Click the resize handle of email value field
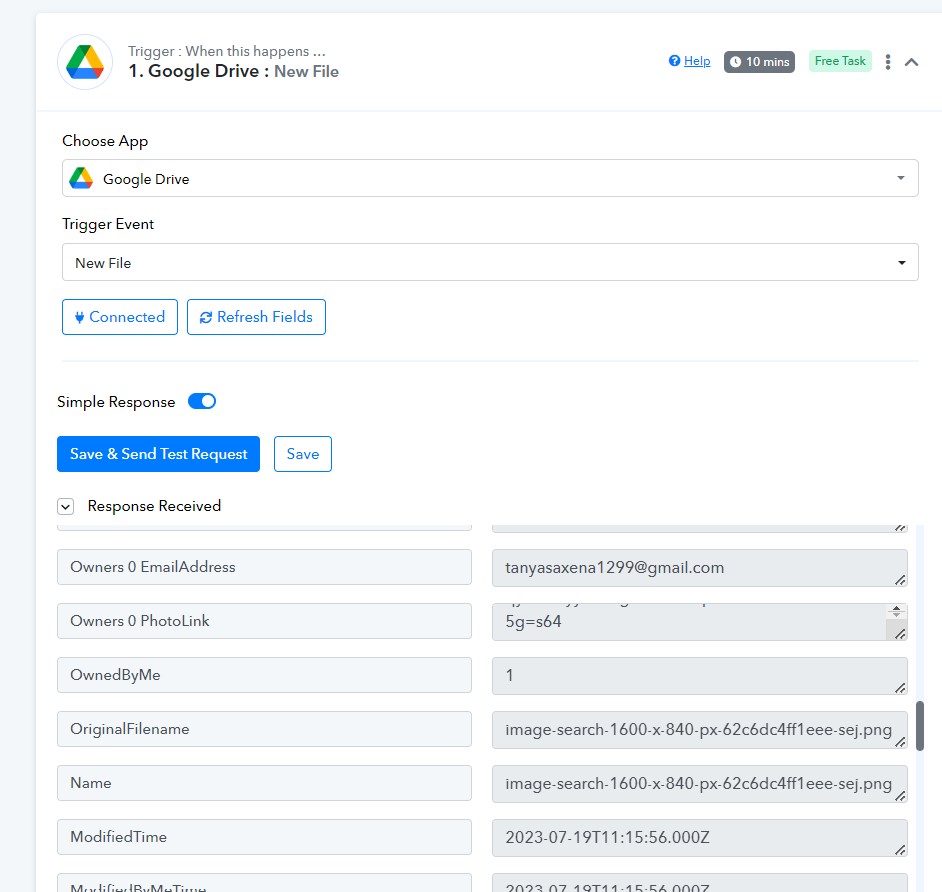The width and height of the screenshot is (942, 892). click(x=900, y=580)
